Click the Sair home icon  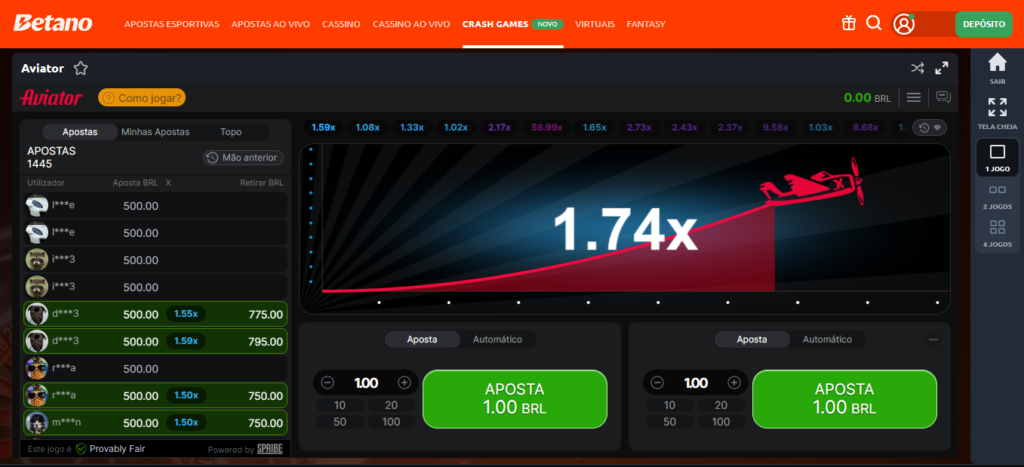[997, 69]
